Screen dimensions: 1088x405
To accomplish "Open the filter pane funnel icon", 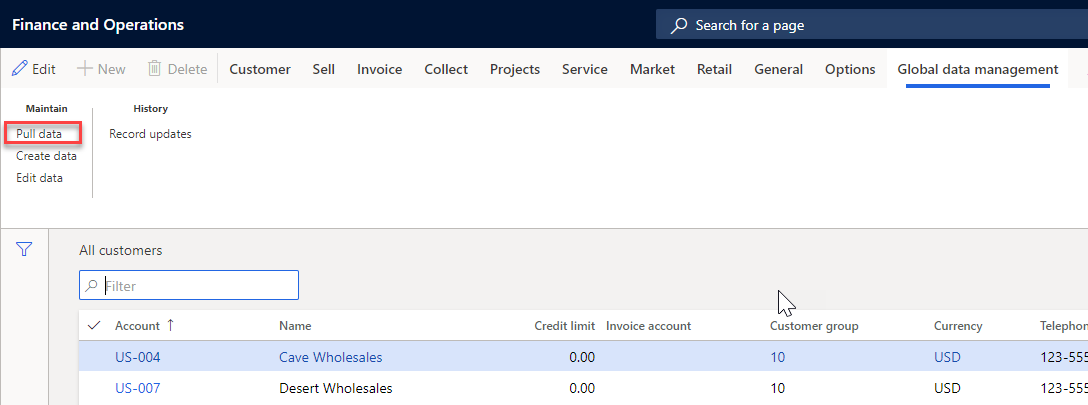I will pos(24,249).
